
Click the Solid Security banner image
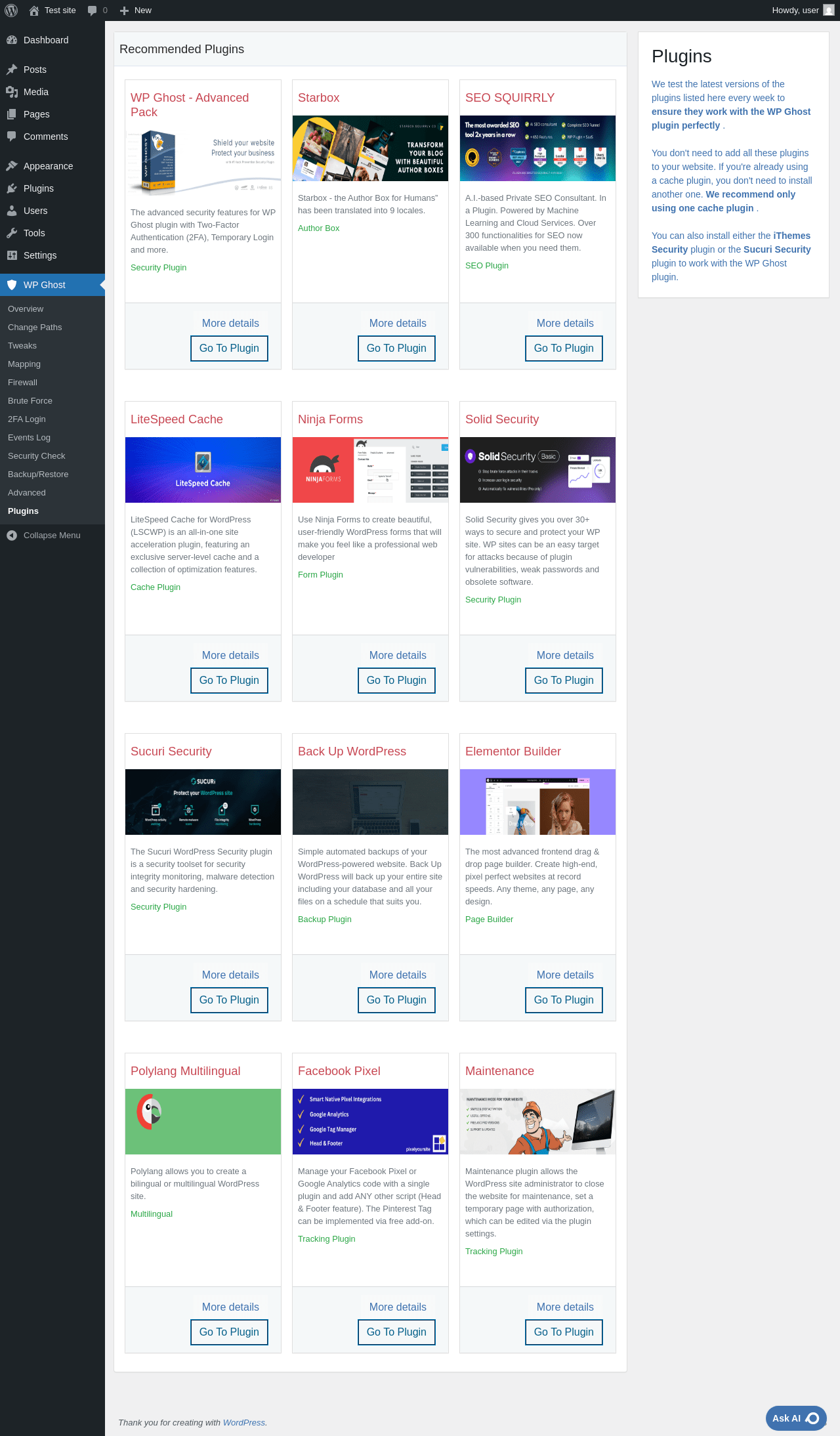click(537, 470)
